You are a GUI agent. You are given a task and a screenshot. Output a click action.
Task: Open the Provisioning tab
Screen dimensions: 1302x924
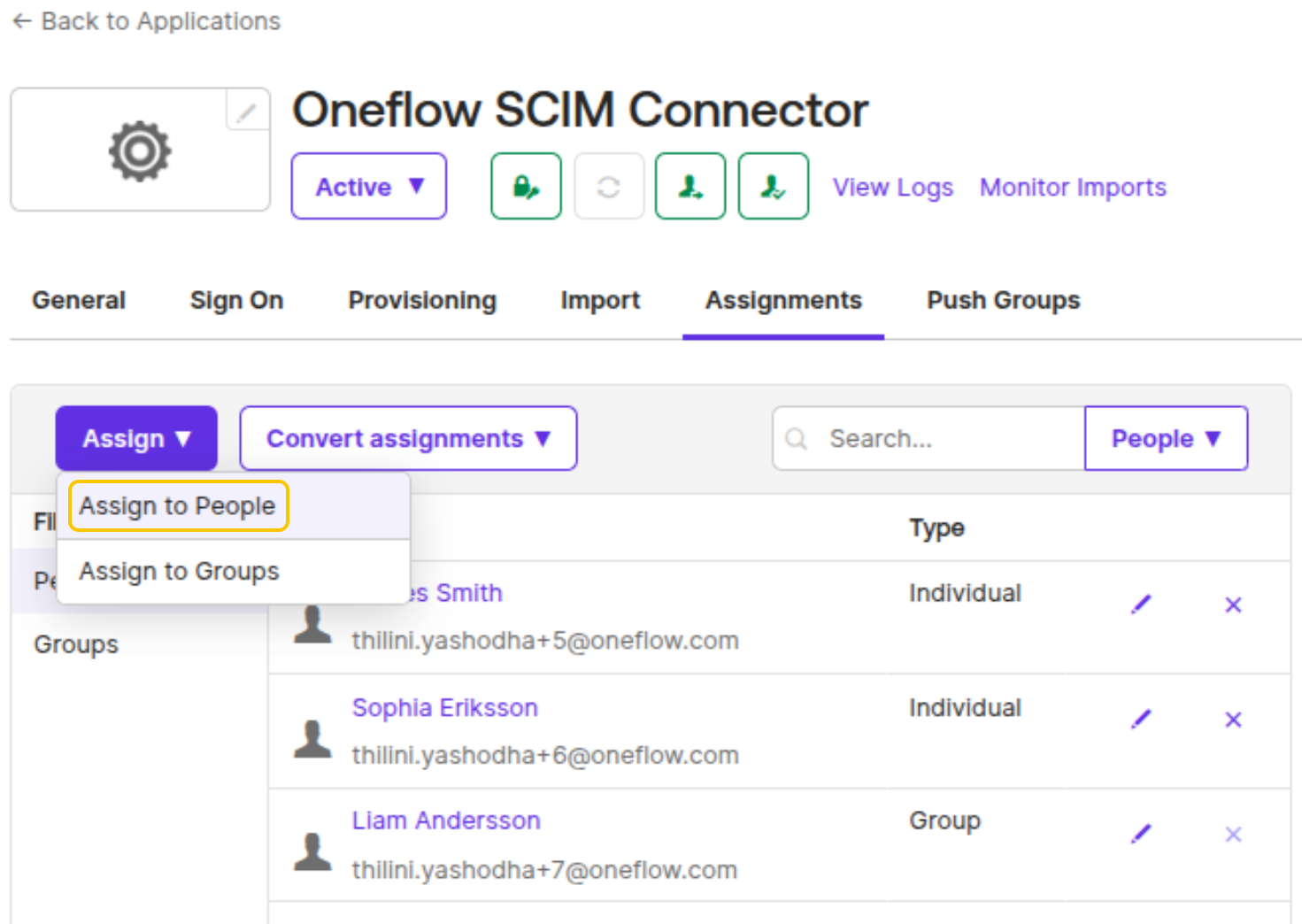[x=422, y=301]
